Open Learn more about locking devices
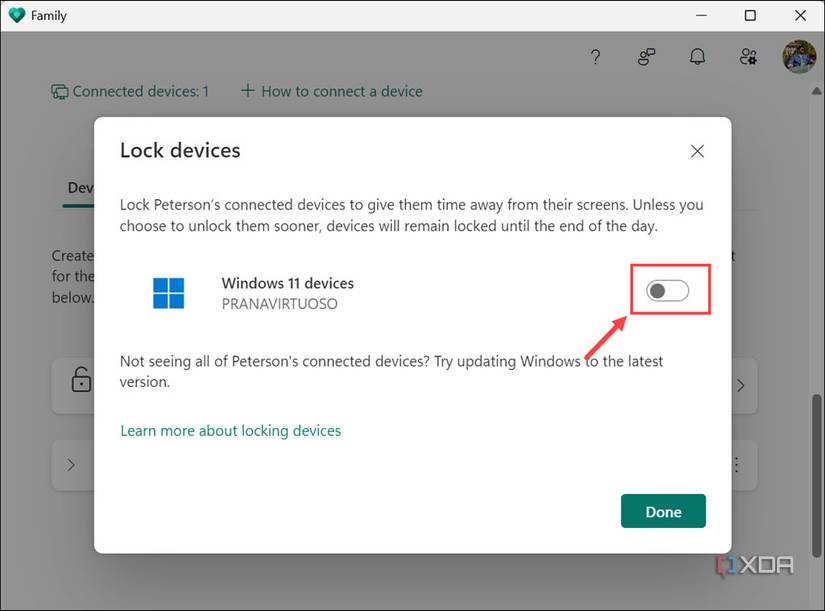The width and height of the screenshot is (825, 611). click(x=231, y=430)
